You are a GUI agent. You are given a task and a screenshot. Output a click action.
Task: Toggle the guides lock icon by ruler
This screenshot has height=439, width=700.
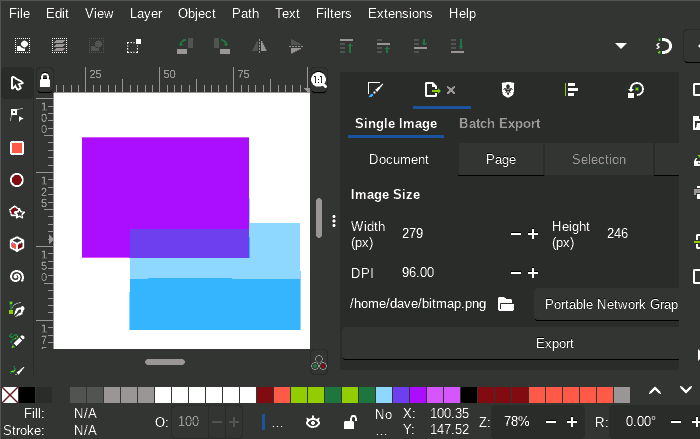click(x=45, y=80)
